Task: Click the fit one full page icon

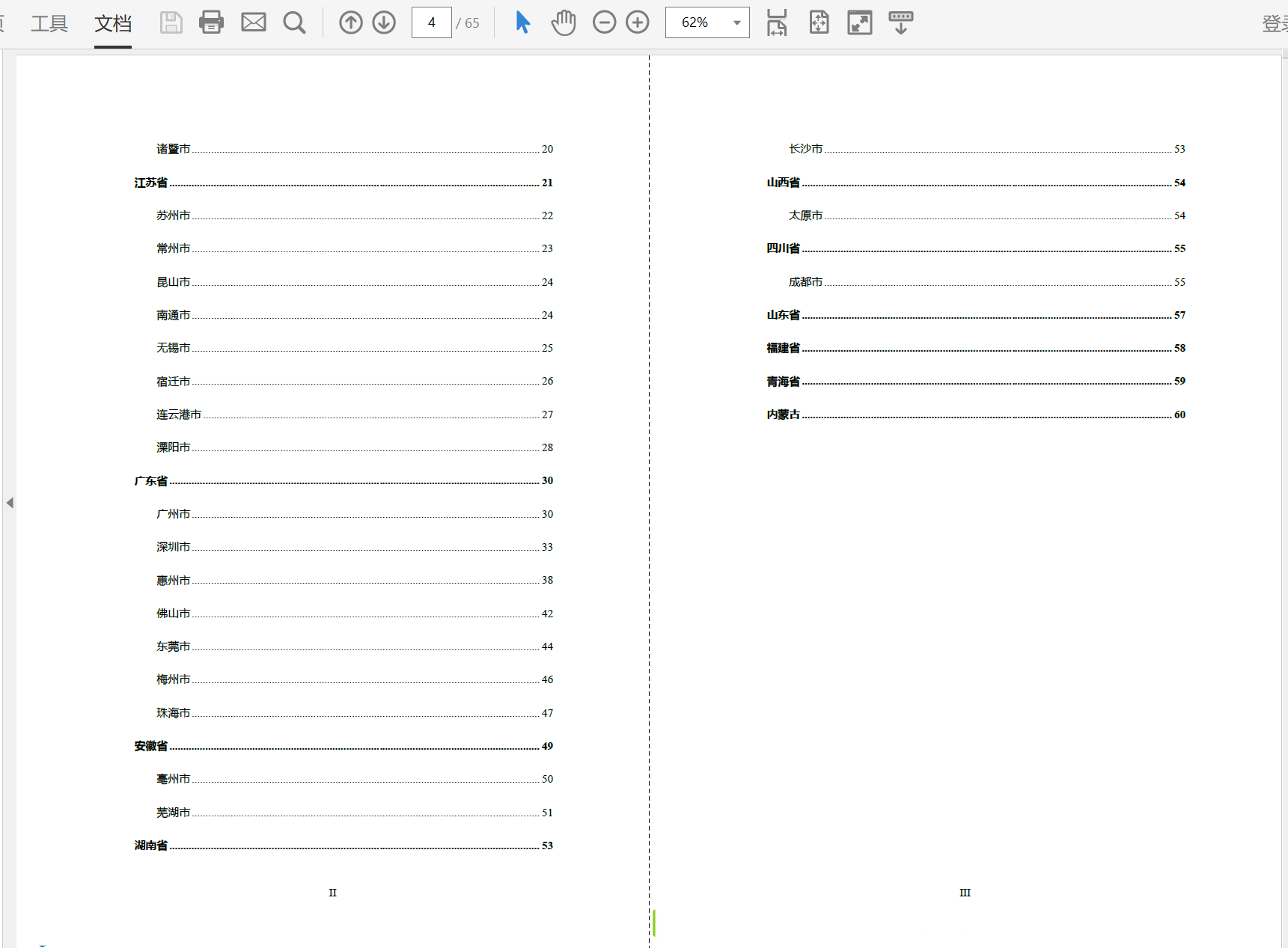Action: tap(820, 22)
